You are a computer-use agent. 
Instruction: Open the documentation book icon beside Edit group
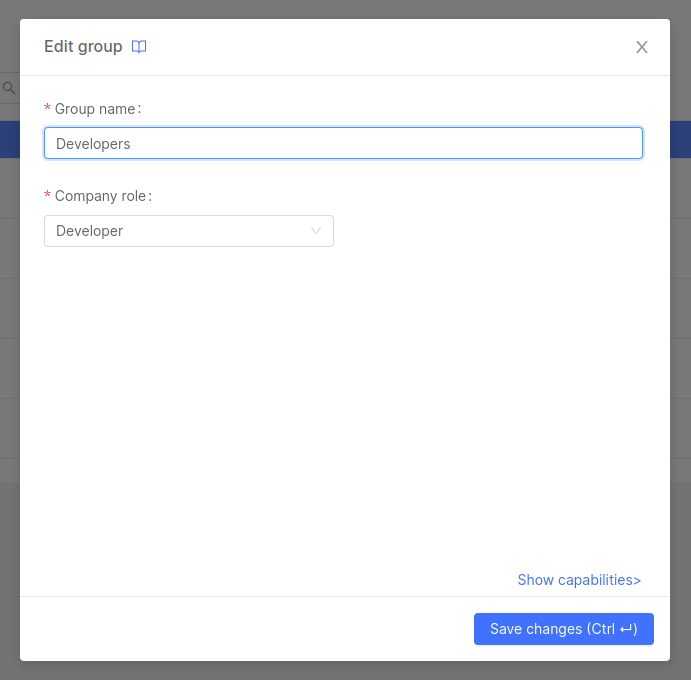click(139, 47)
